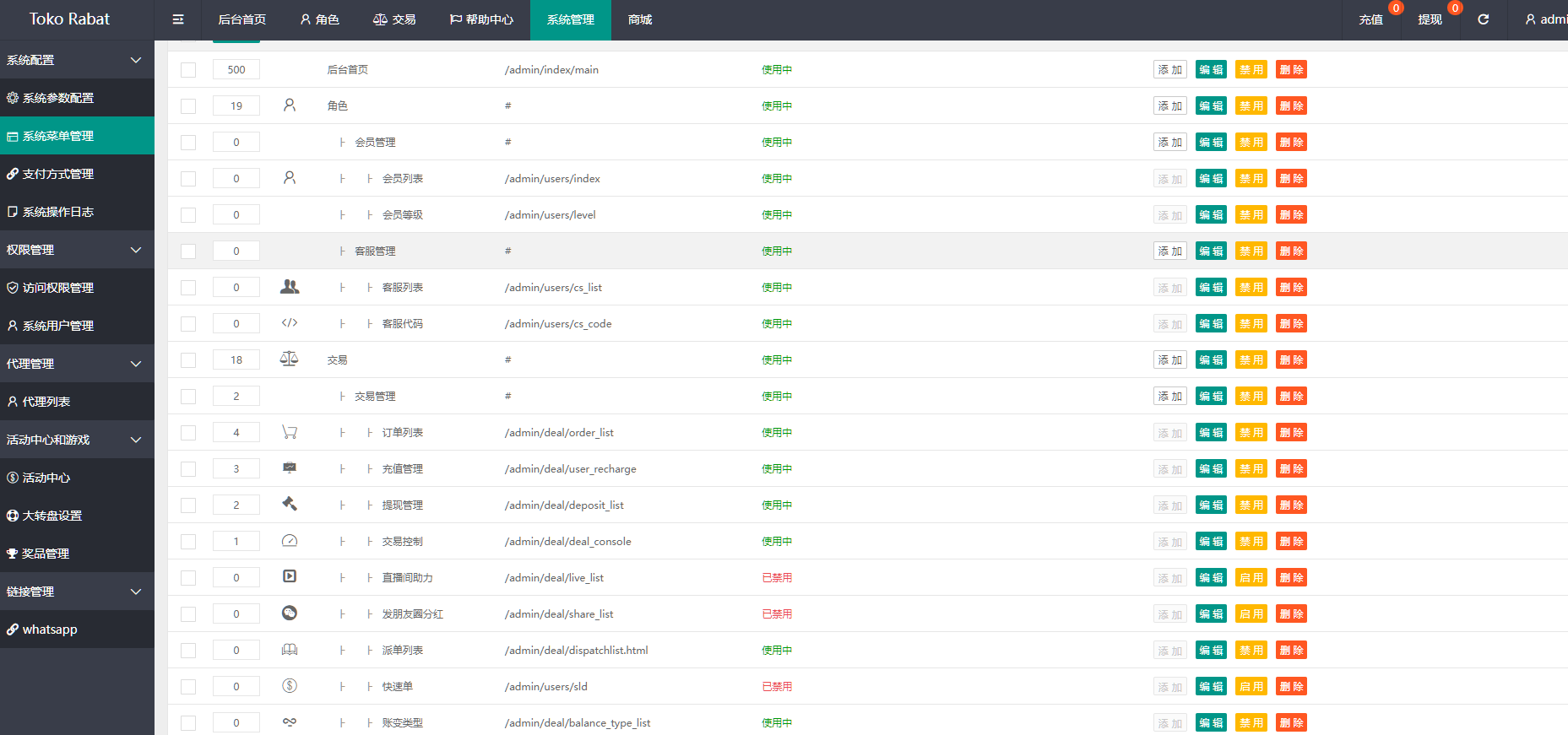Click the gavel icon in 提现管理 row
This screenshot has width=1568, height=735.
click(x=290, y=504)
